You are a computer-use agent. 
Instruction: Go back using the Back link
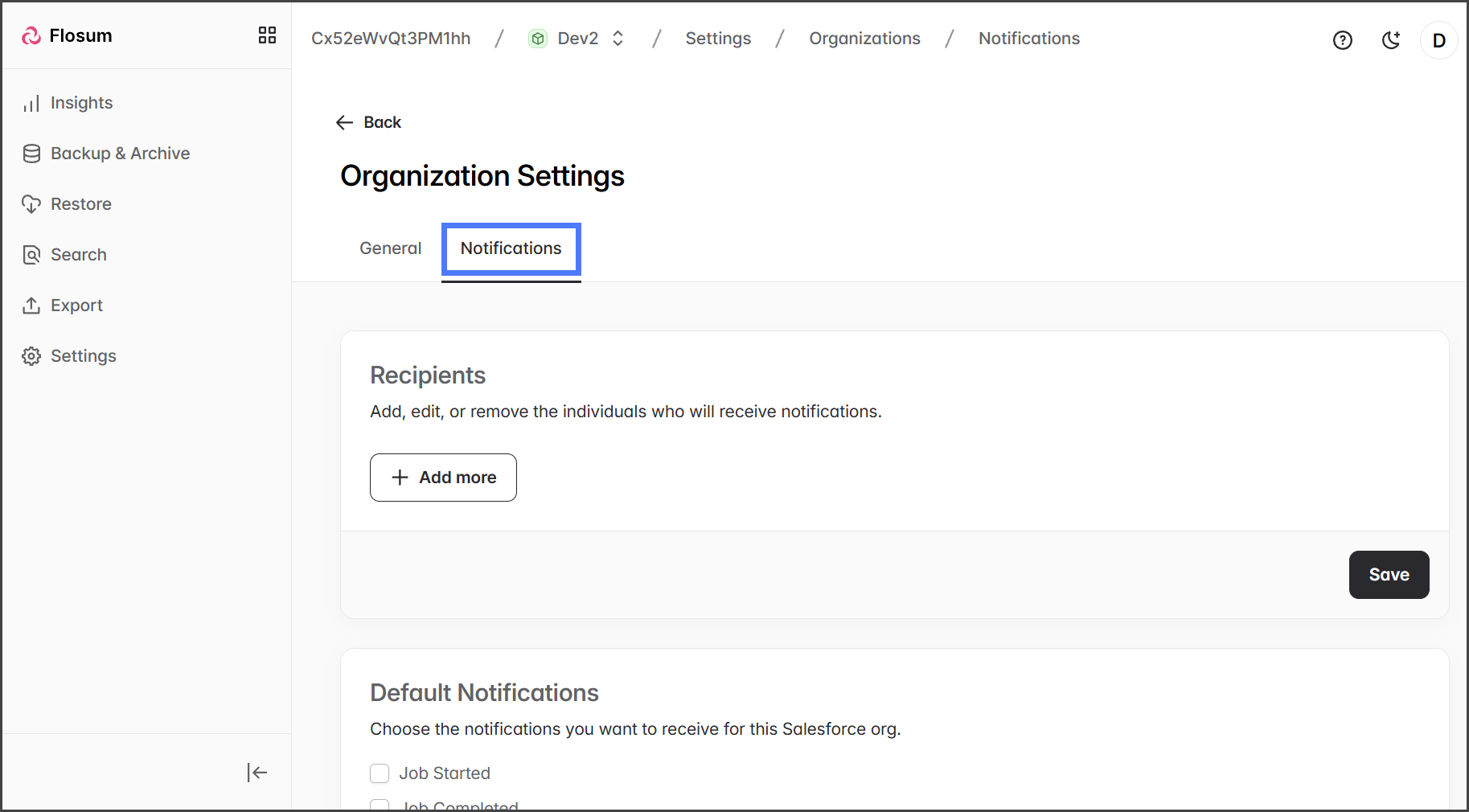[368, 122]
